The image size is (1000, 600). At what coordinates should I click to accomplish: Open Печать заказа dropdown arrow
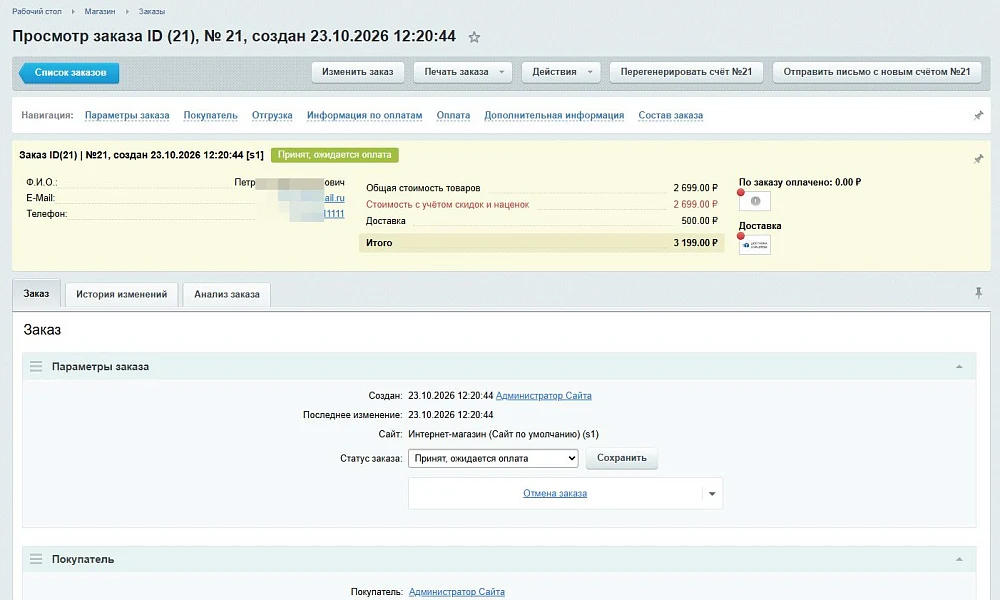(x=502, y=72)
